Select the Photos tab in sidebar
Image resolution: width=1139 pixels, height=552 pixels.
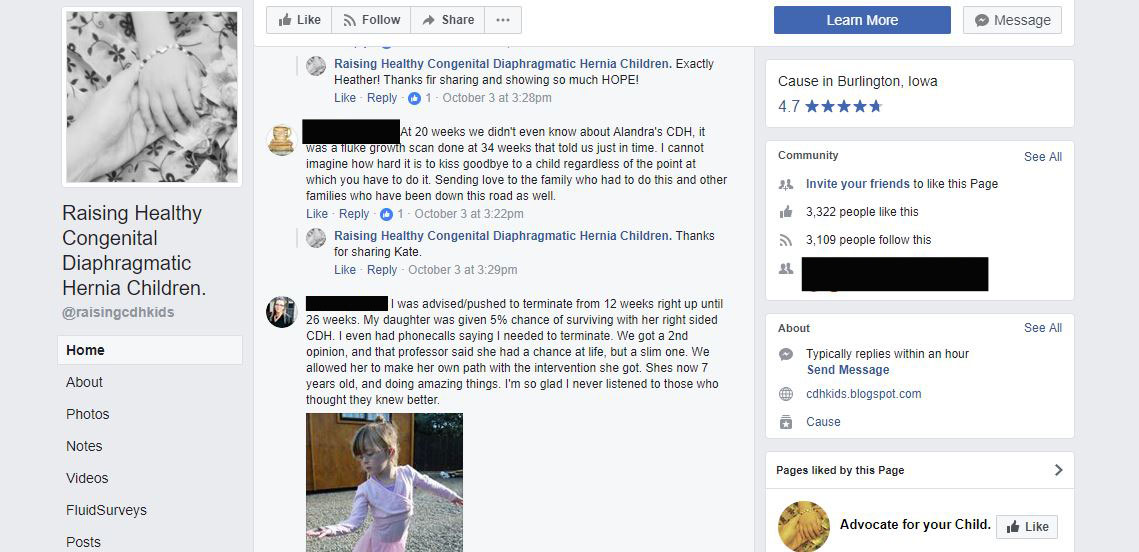(x=88, y=414)
